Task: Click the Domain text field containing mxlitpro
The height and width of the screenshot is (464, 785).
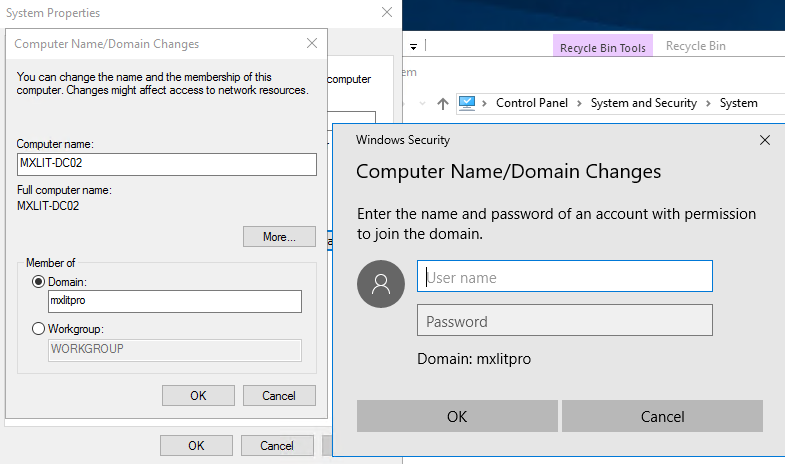Action: pos(174,301)
